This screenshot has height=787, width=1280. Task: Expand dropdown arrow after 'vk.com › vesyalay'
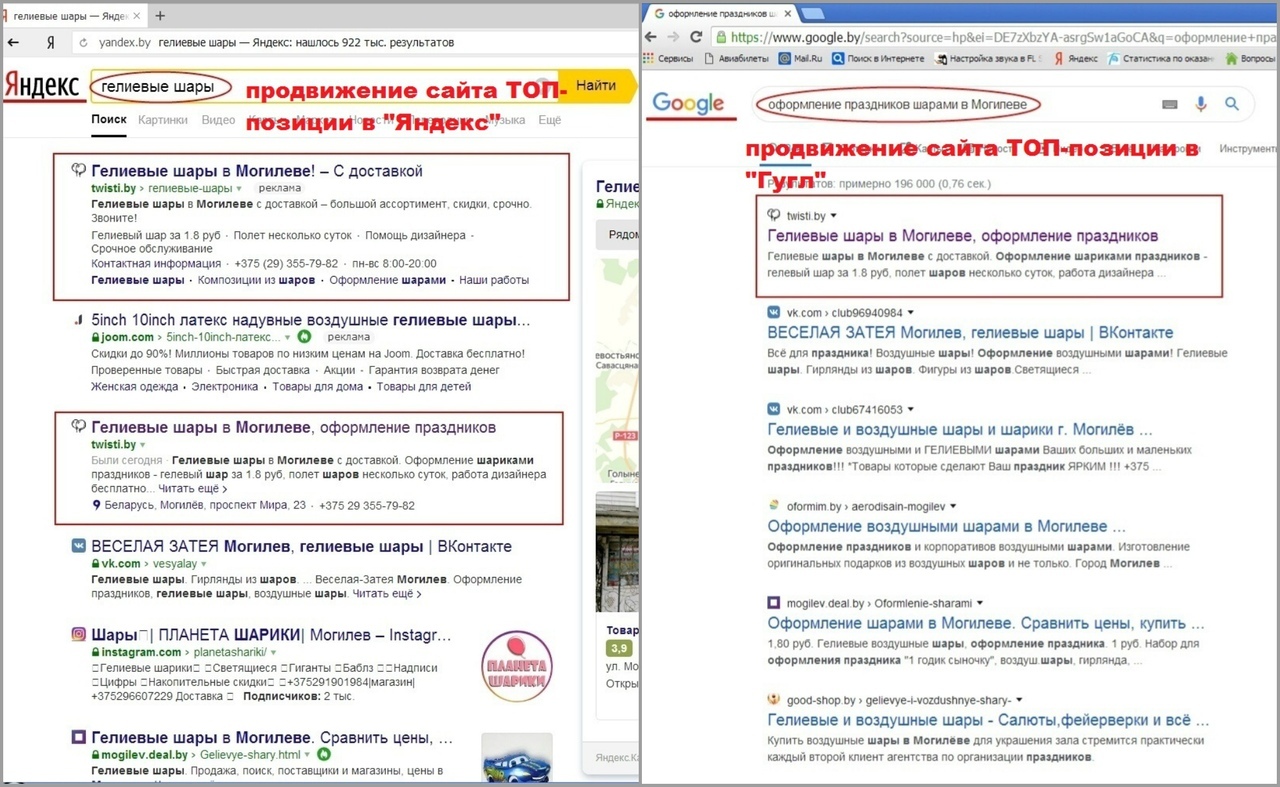pyautogui.click(x=204, y=564)
